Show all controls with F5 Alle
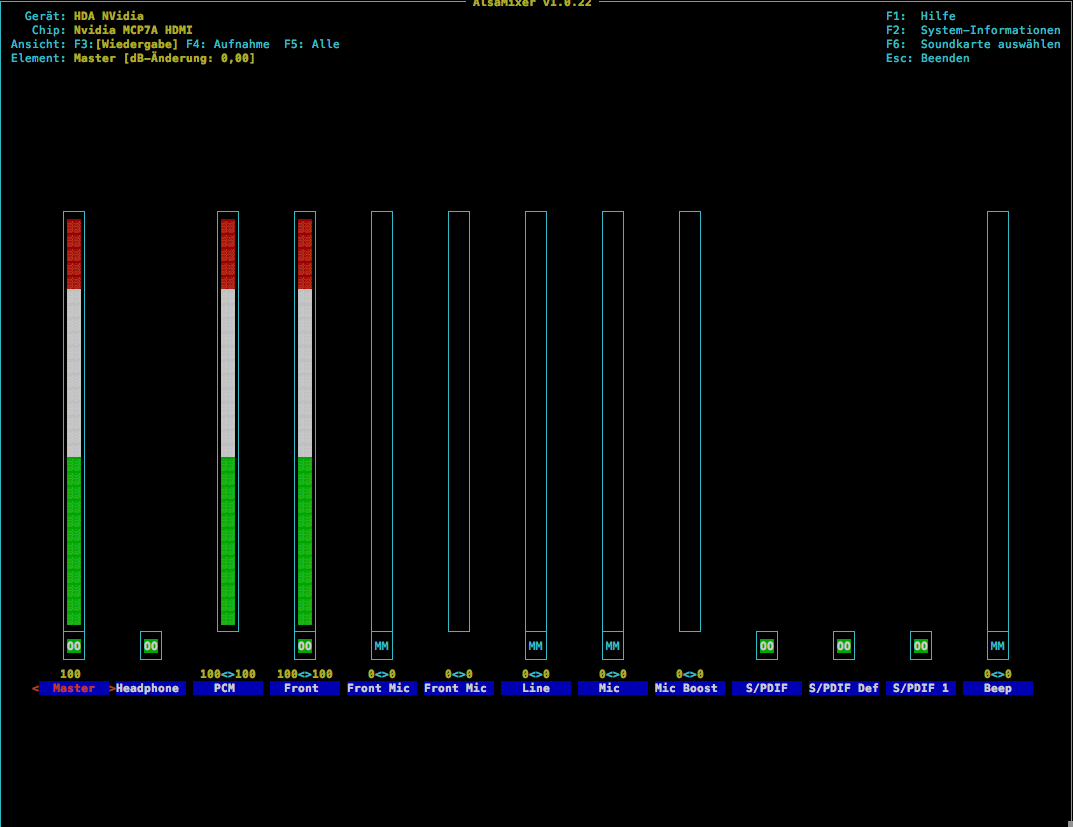Image resolution: width=1073 pixels, height=827 pixels. click(x=311, y=44)
